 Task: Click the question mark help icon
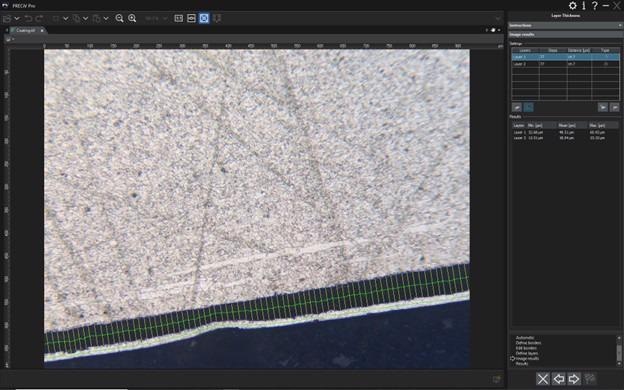click(x=595, y=6)
